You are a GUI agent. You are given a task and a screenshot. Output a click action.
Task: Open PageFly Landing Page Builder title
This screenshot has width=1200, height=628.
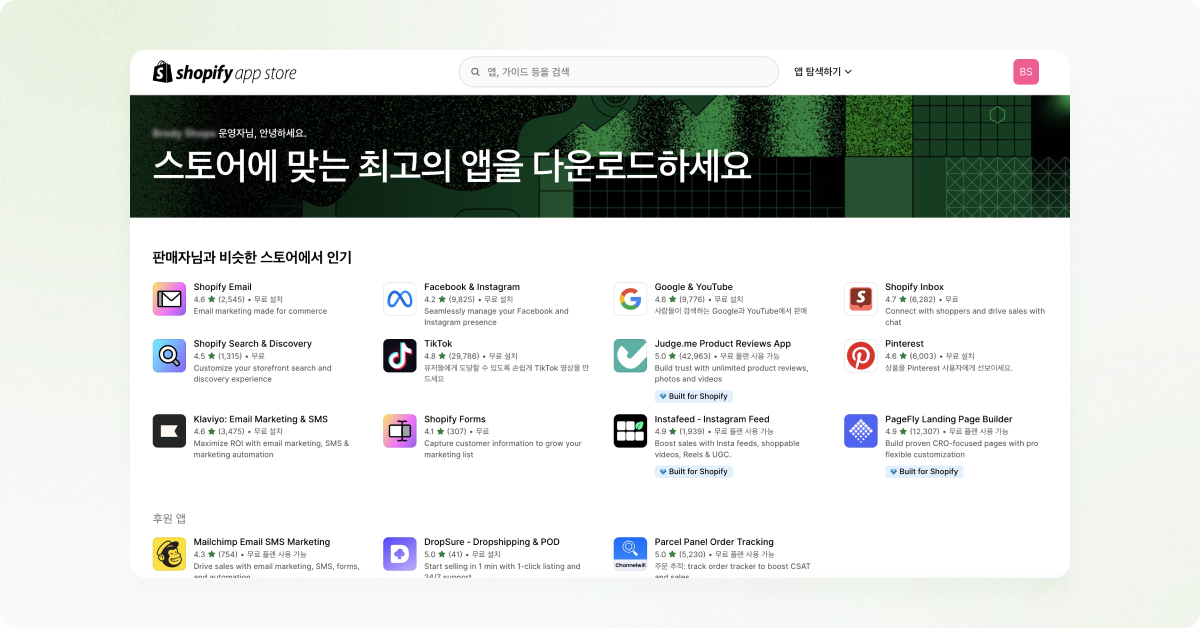coord(949,419)
